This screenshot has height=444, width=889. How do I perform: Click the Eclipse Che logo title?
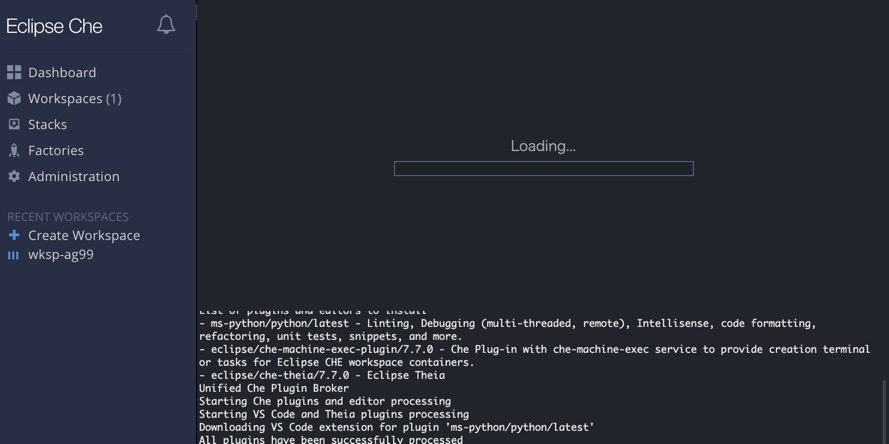click(x=54, y=26)
